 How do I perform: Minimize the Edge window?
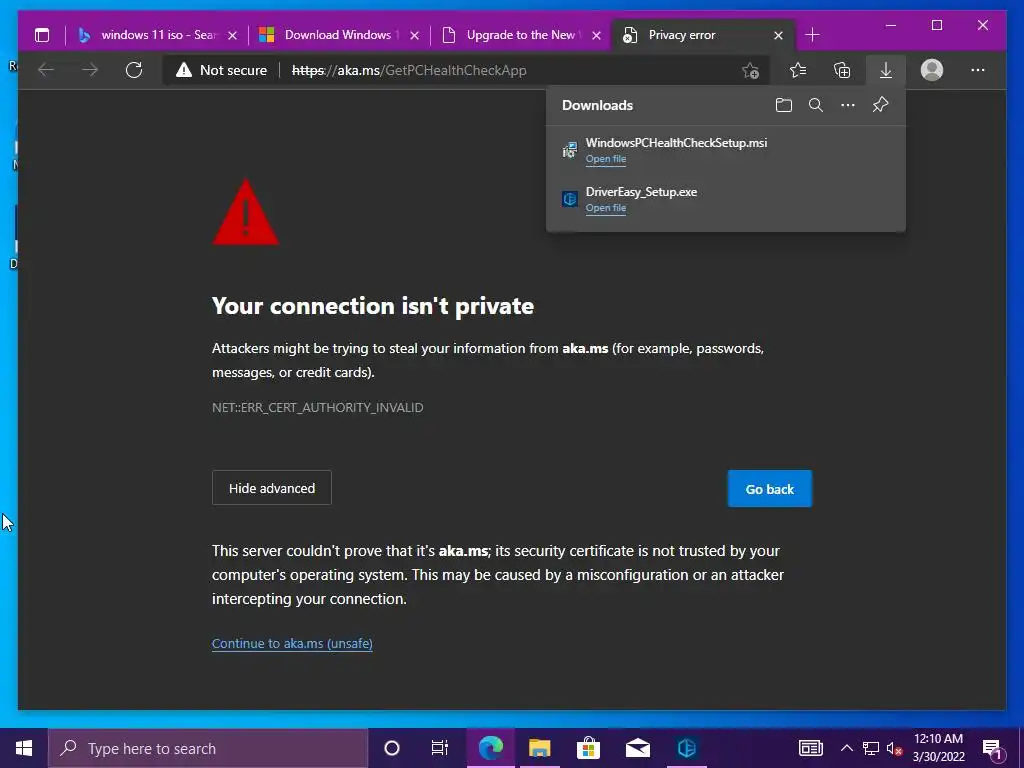(891, 25)
